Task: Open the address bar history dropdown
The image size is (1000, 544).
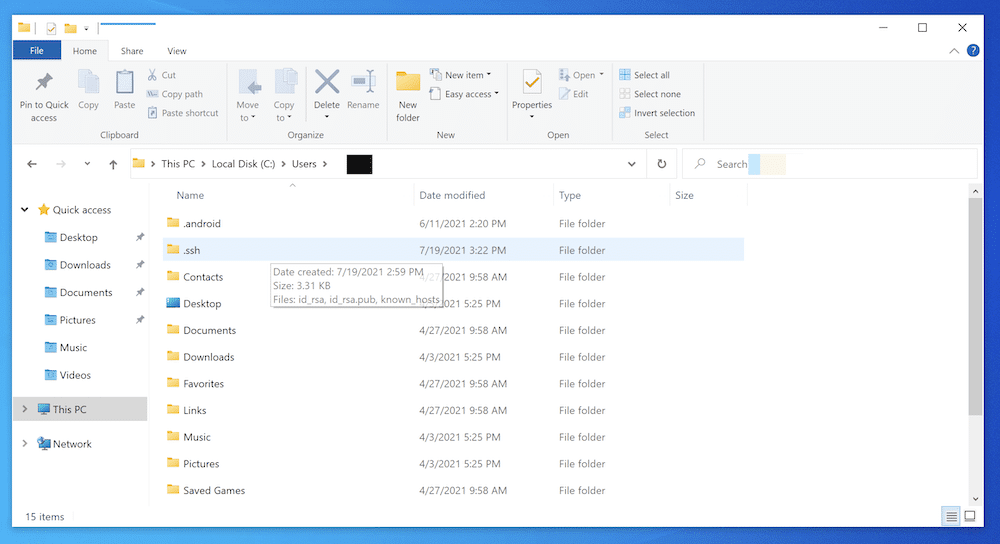Action: (x=631, y=164)
